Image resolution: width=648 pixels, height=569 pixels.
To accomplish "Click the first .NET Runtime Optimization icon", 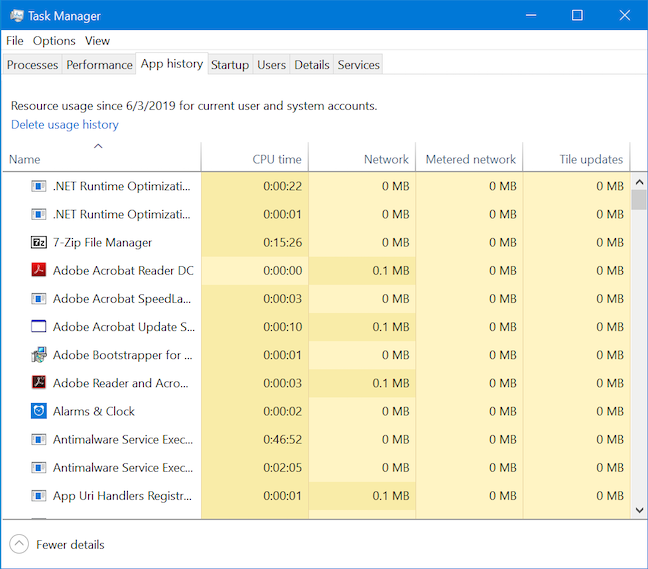I will point(38,186).
